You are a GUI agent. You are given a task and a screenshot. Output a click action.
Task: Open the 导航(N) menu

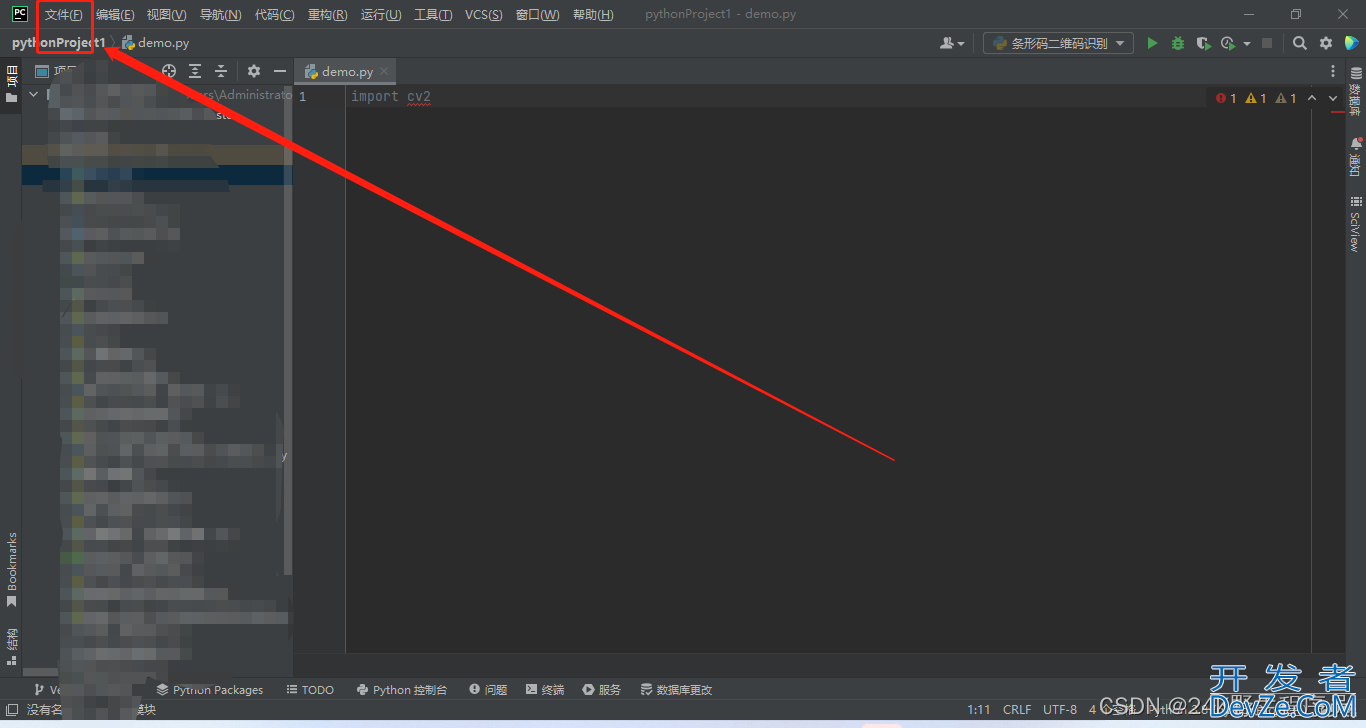220,15
